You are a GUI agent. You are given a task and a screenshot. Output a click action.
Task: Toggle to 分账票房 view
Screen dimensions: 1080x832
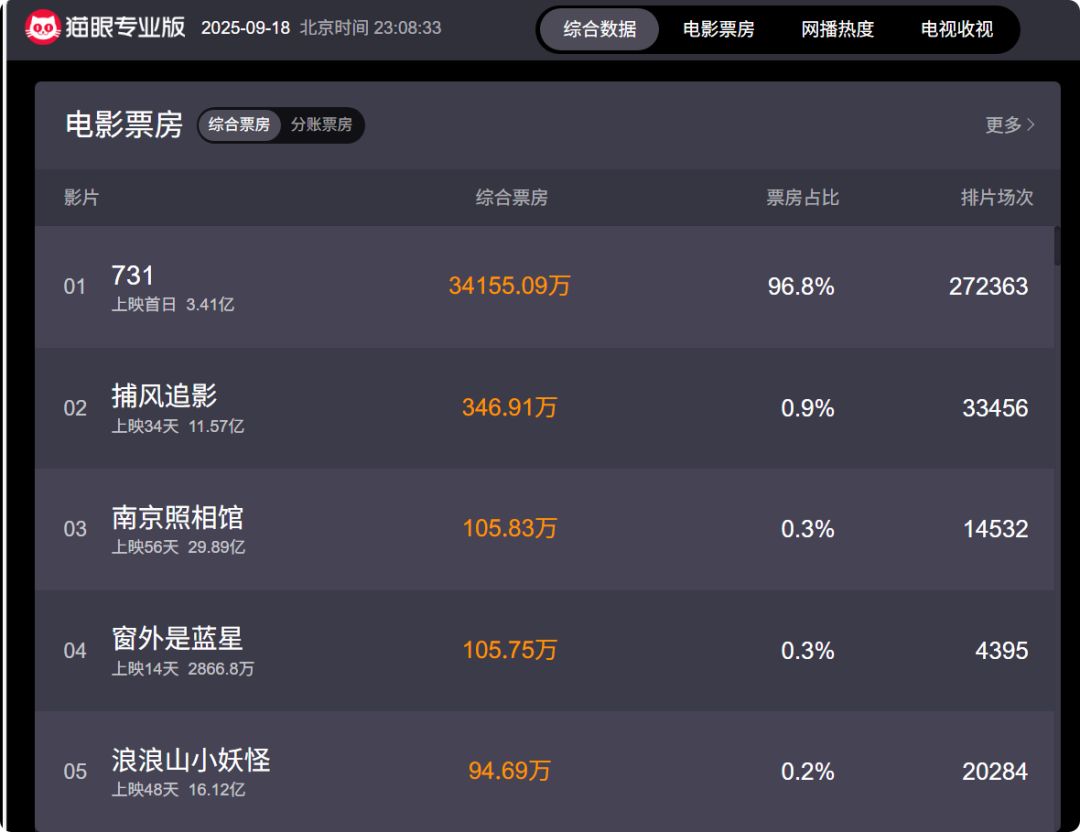321,125
